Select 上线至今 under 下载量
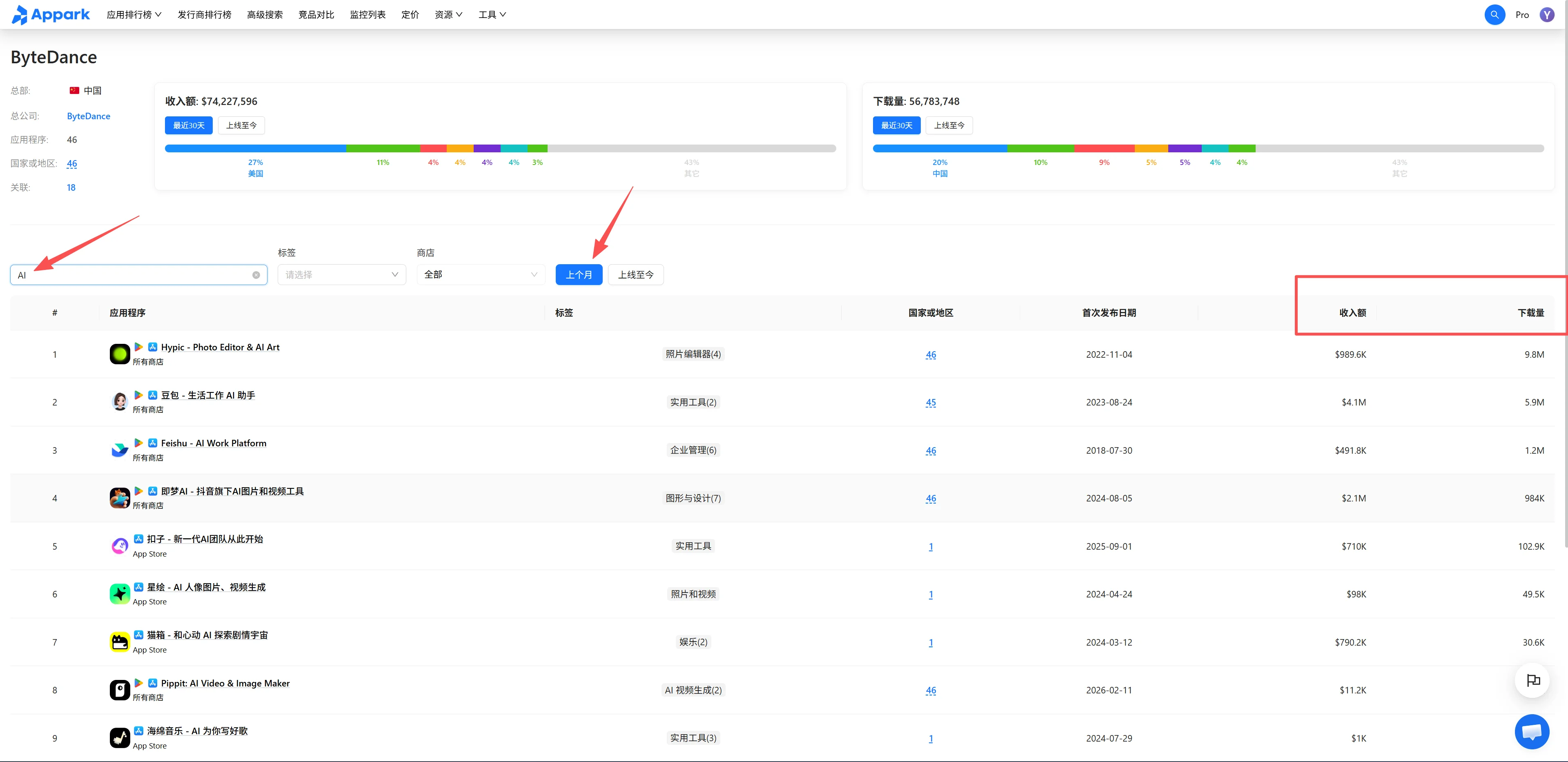The height and width of the screenshot is (762, 1568). point(949,125)
